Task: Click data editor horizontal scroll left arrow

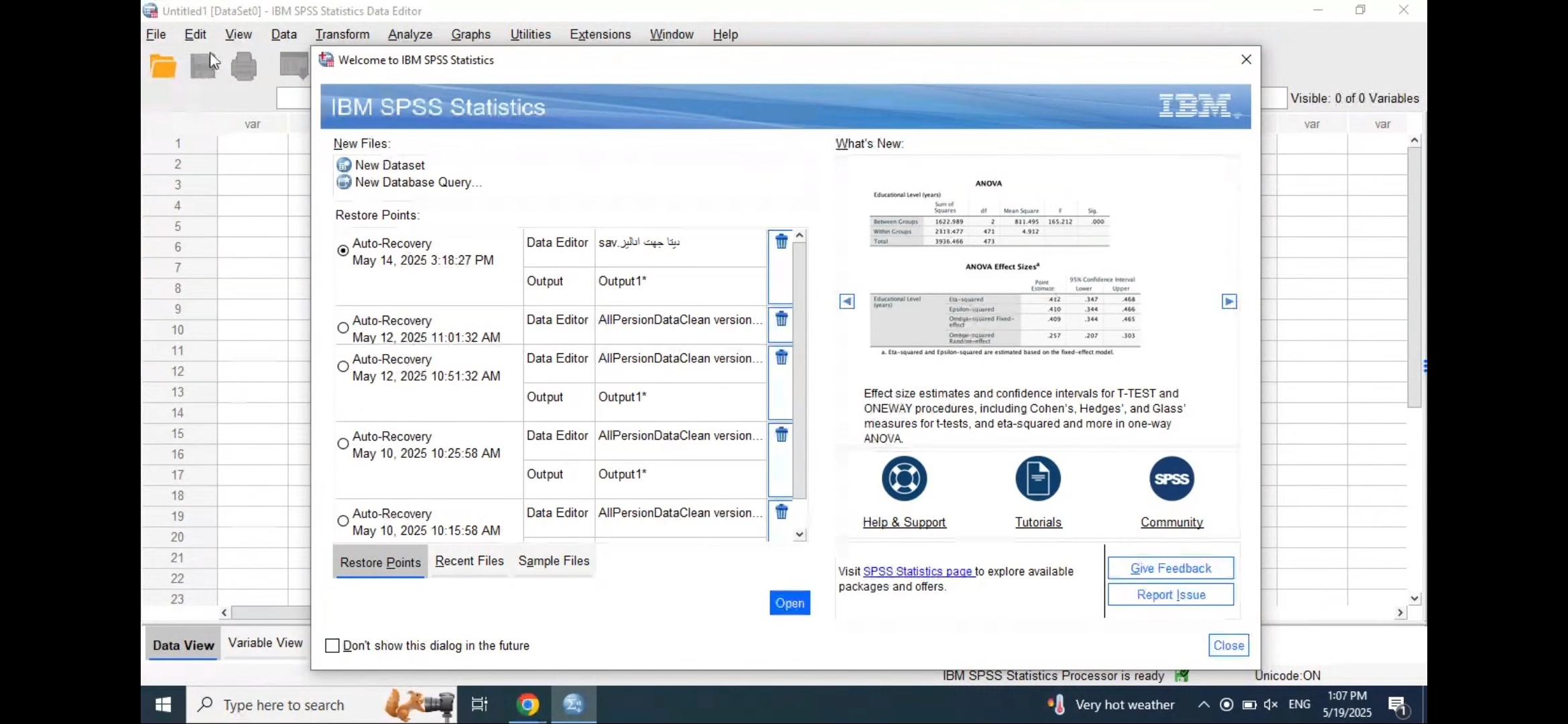Action: pyautogui.click(x=224, y=613)
